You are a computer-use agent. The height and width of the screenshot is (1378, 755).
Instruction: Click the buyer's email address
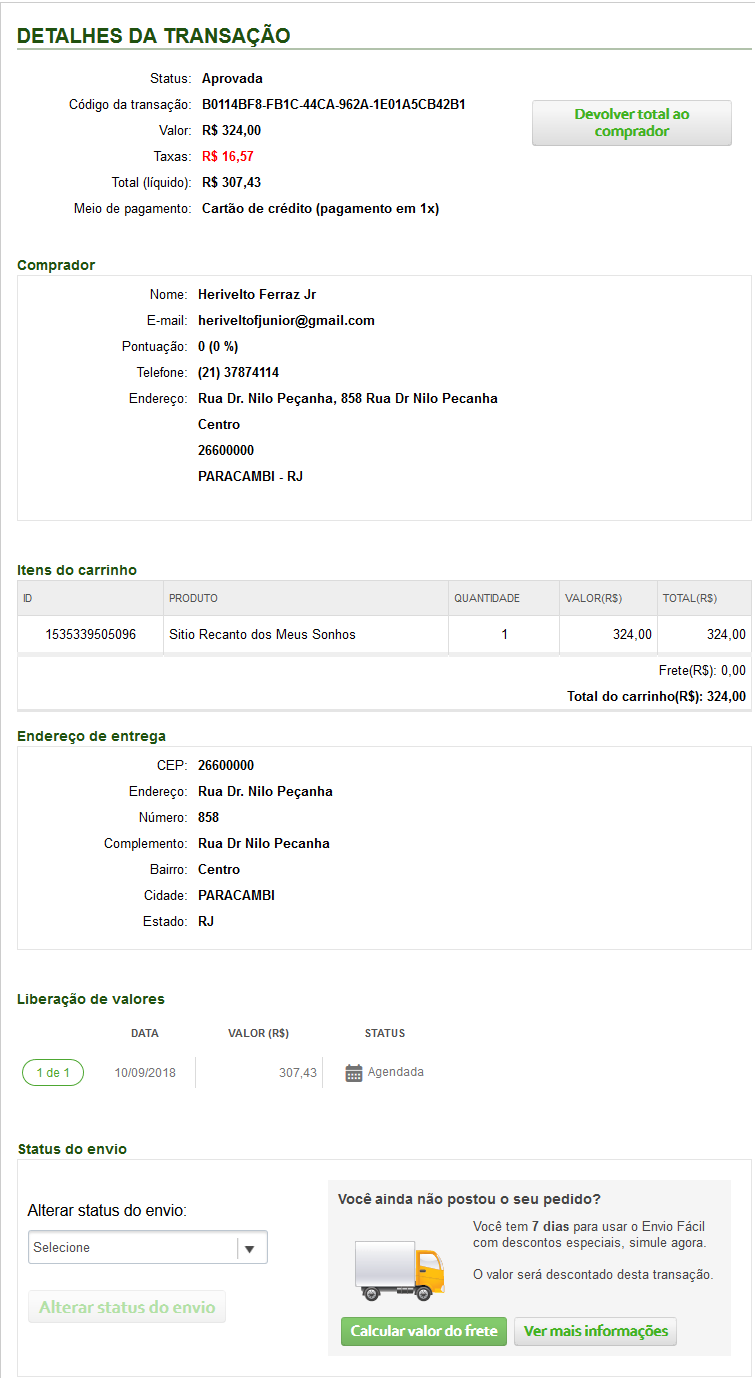286,321
